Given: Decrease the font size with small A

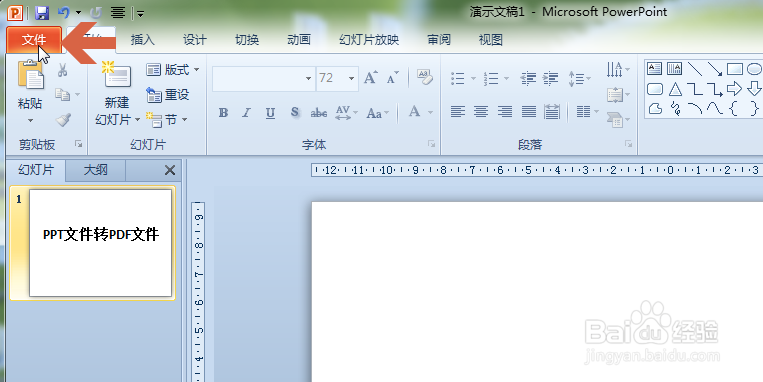Looking at the screenshot, I should (x=392, y=77).
